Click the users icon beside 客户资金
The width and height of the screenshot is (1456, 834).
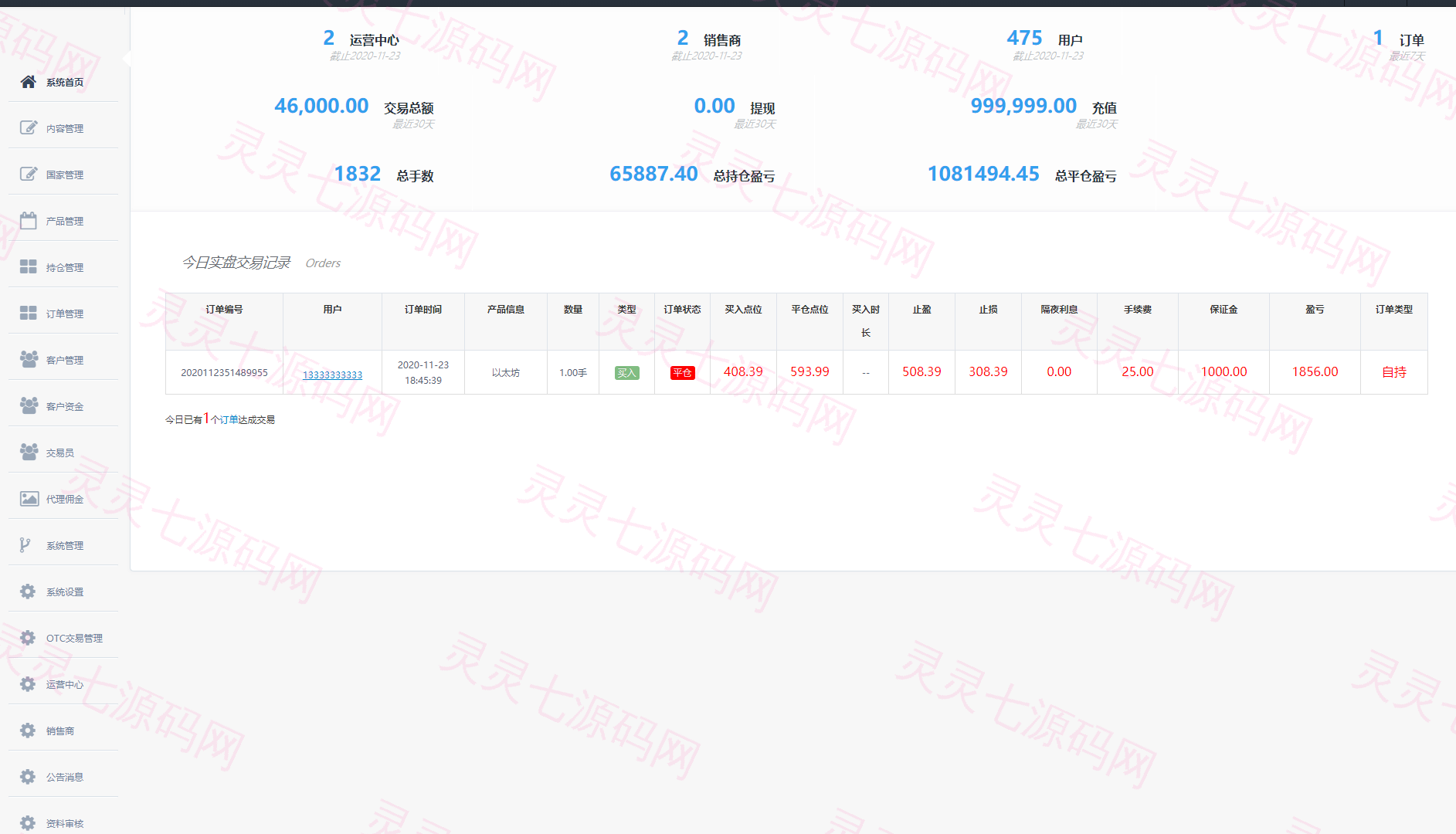[x=29, y=405]
